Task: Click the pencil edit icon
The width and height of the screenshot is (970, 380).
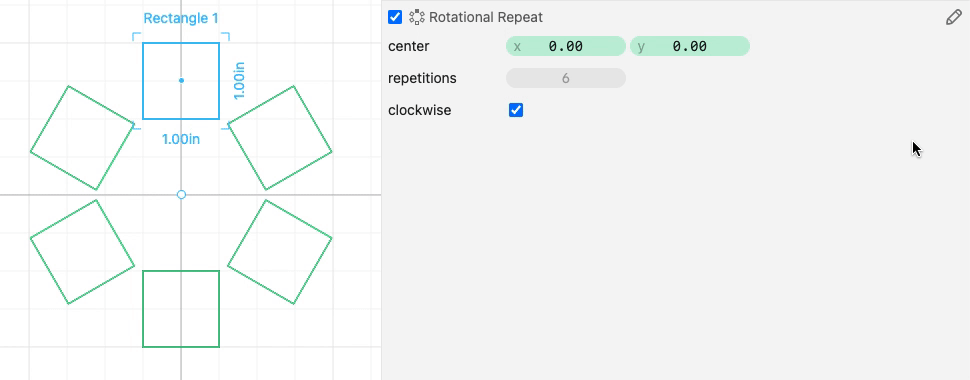Action: 953,17
